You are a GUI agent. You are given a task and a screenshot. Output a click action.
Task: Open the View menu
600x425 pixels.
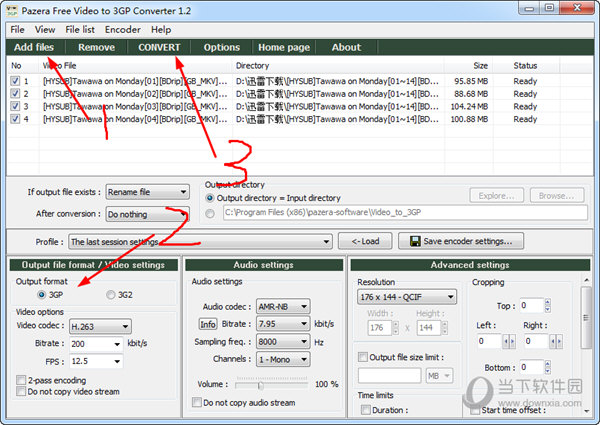[45, 29]
